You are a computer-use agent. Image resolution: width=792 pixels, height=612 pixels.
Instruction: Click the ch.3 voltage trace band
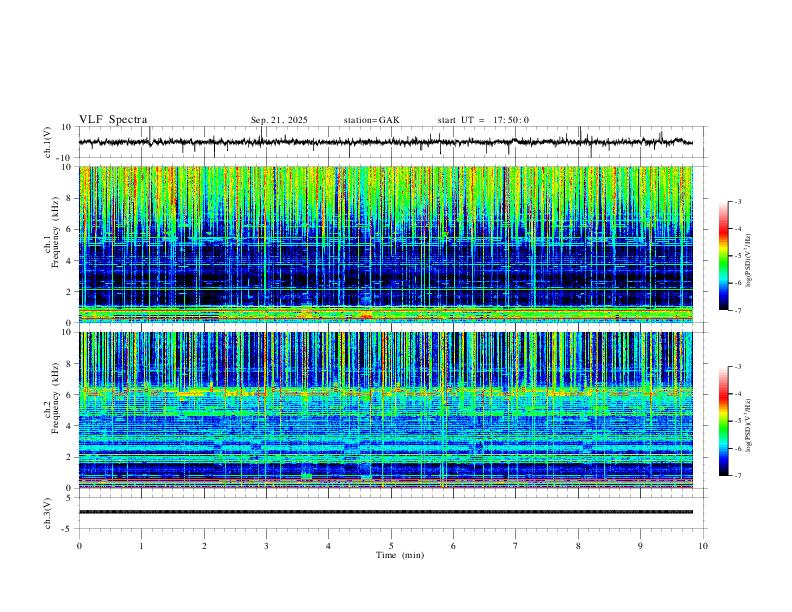pos(386,512)
